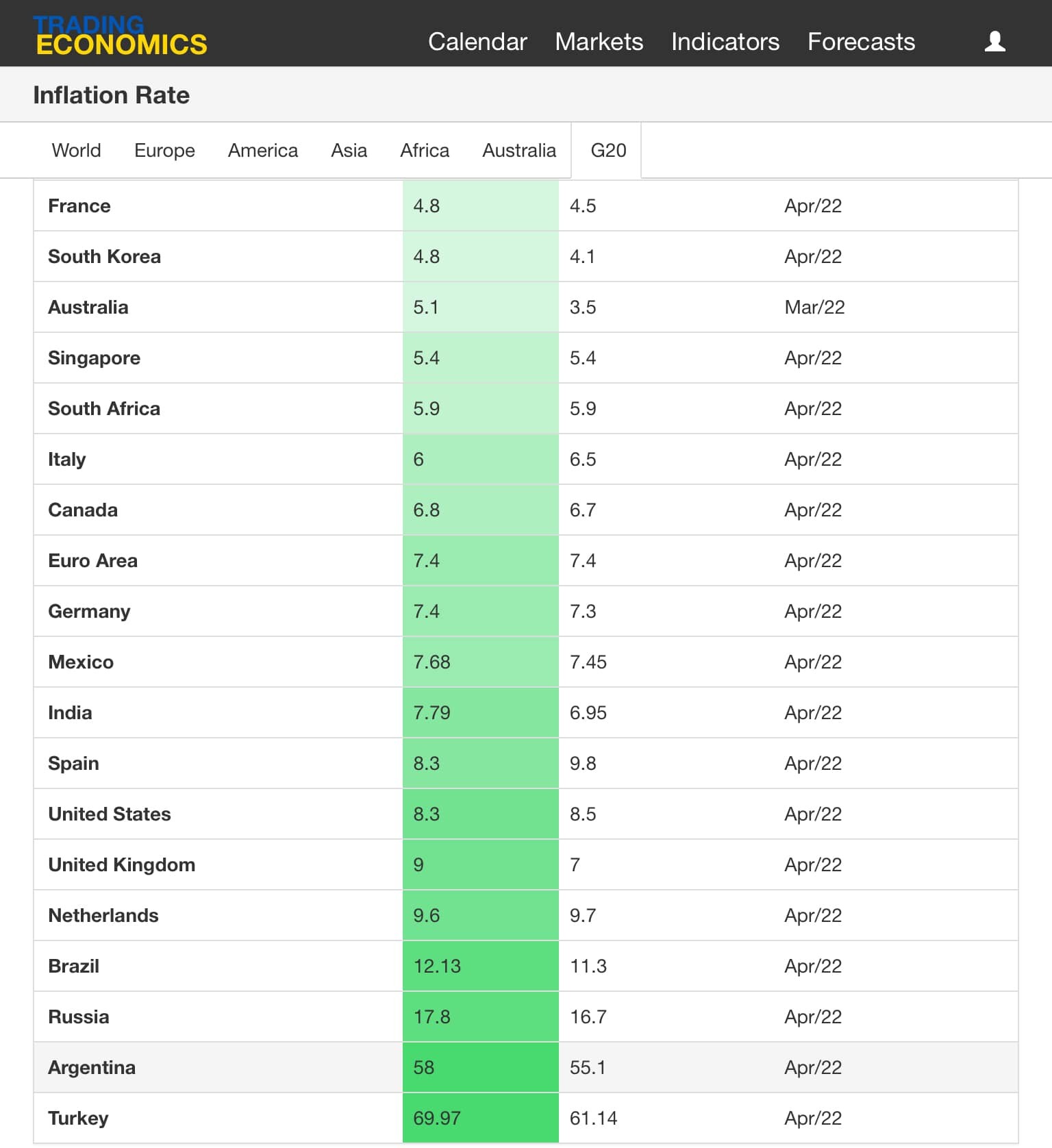Switch to the Europe tab
Screen dimensions: 1052x1148
(x=164, y=150)
